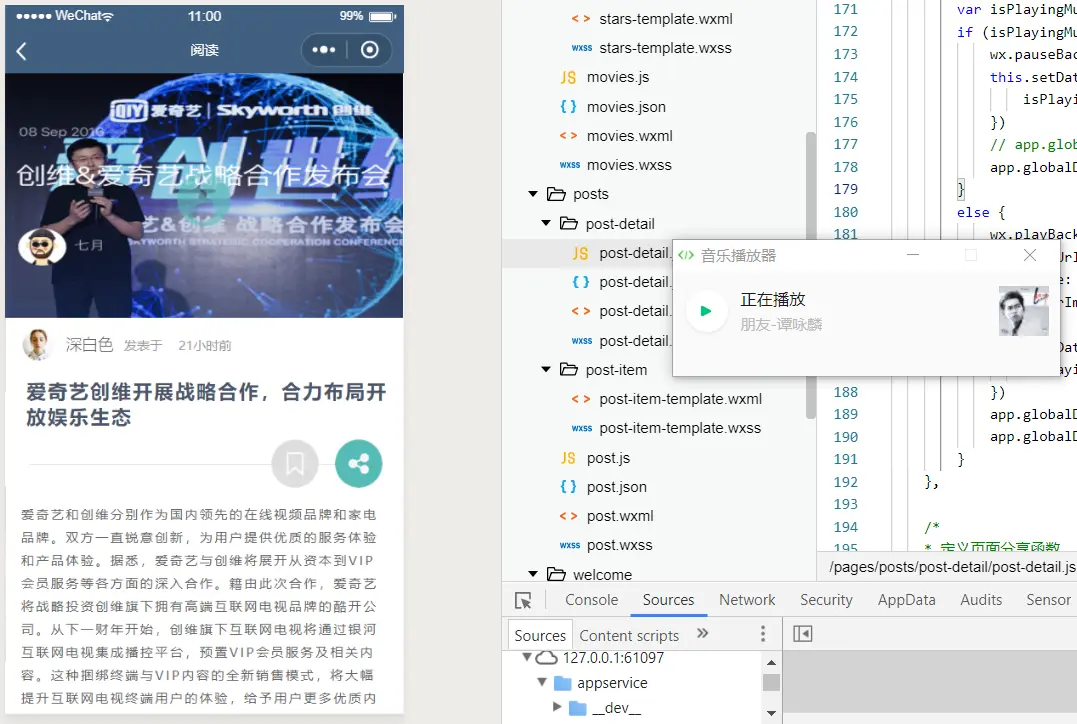The image size is (1077, 724).
Task: Collapse the 127.0.0.1:61097 node
Action: [528, 657]
